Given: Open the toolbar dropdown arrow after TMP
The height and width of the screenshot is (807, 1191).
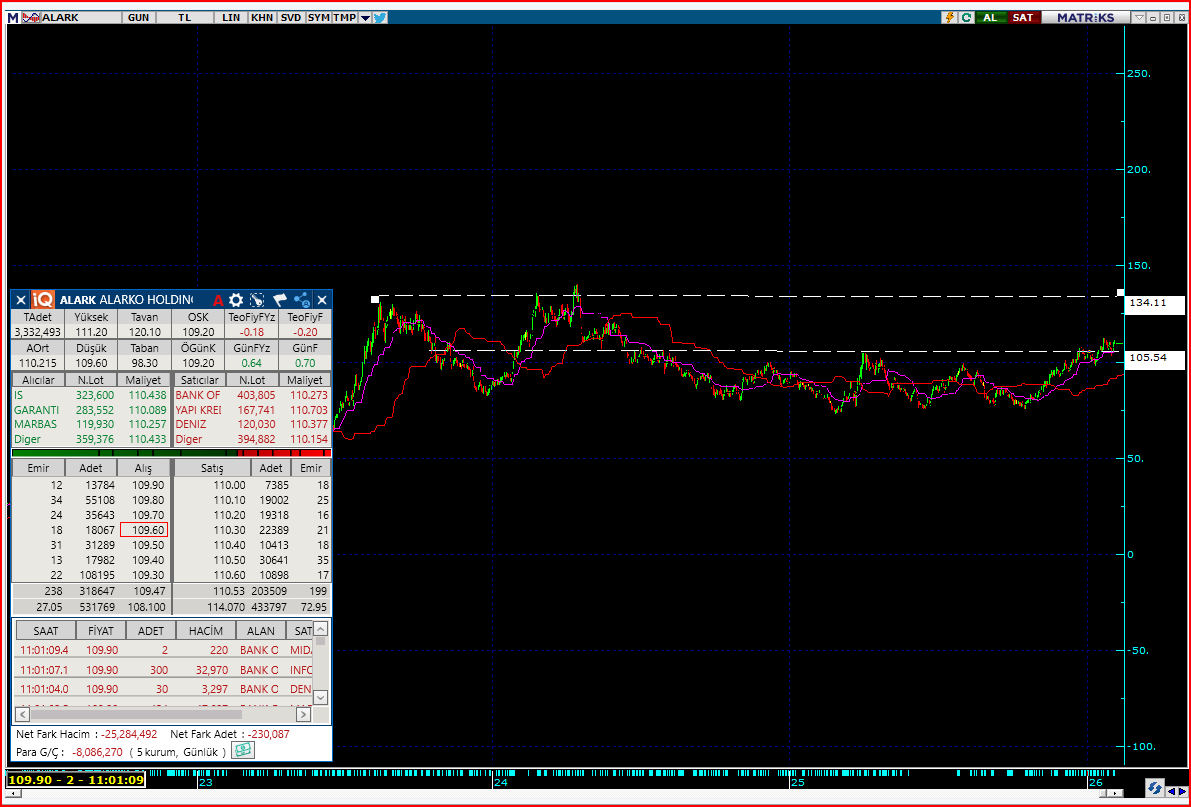Looking at the screenshot, I should point(365,17).
